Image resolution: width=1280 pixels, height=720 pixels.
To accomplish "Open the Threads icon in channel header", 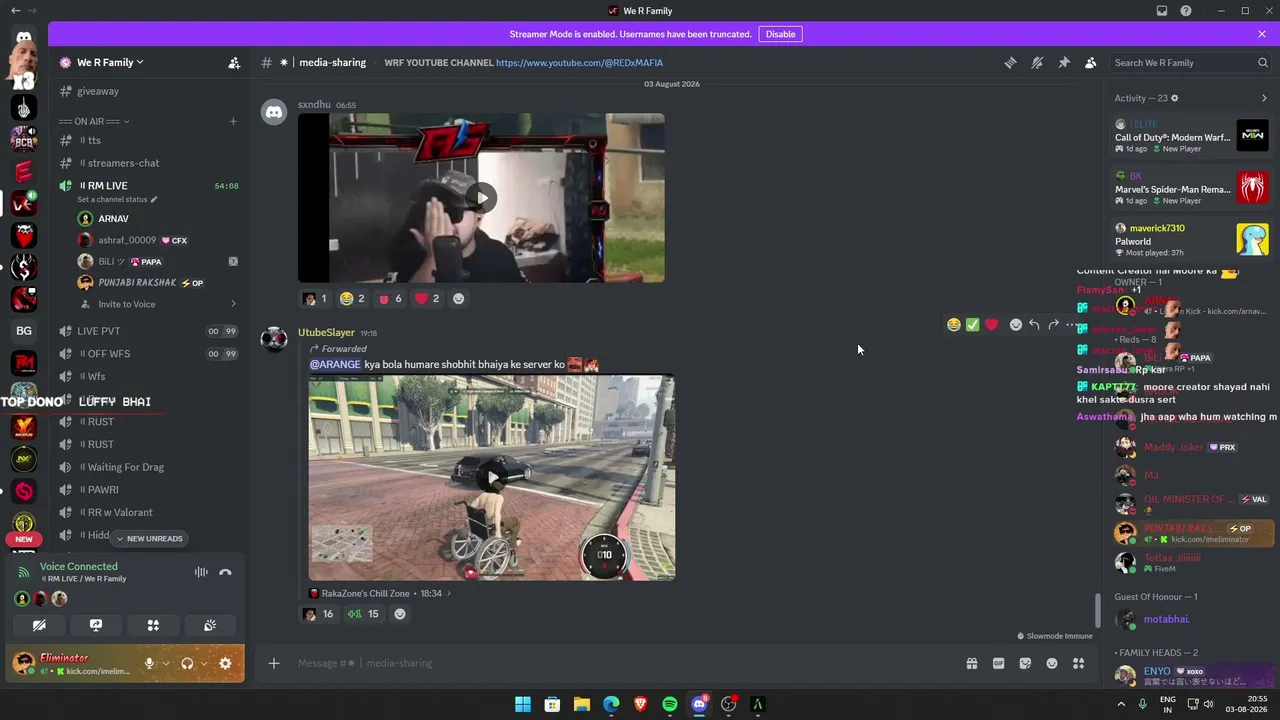I will point(1010,62).
